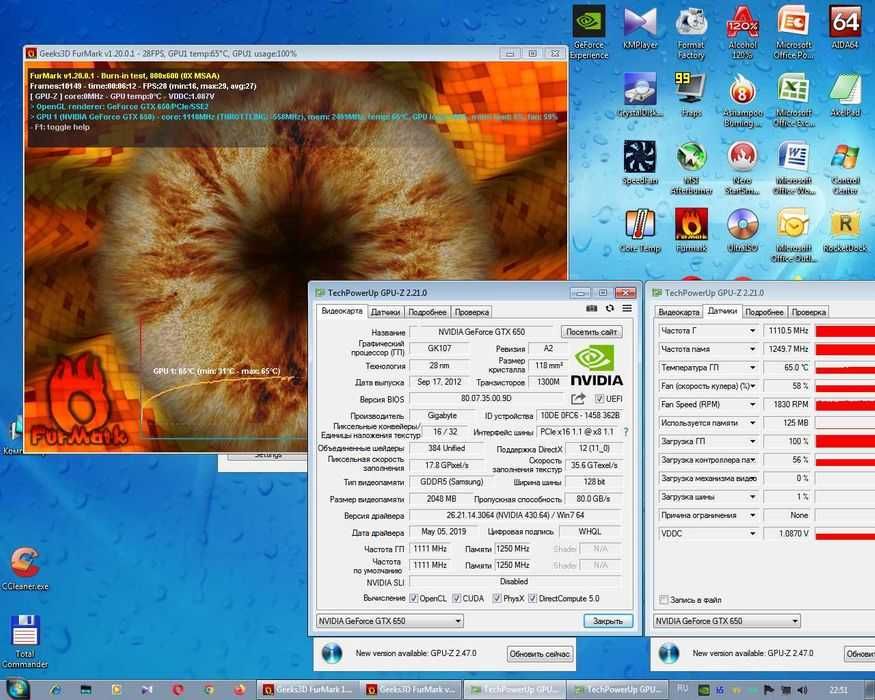Click GPU-Z screenshot camera icon
The image size is (875, 700).
592,309
